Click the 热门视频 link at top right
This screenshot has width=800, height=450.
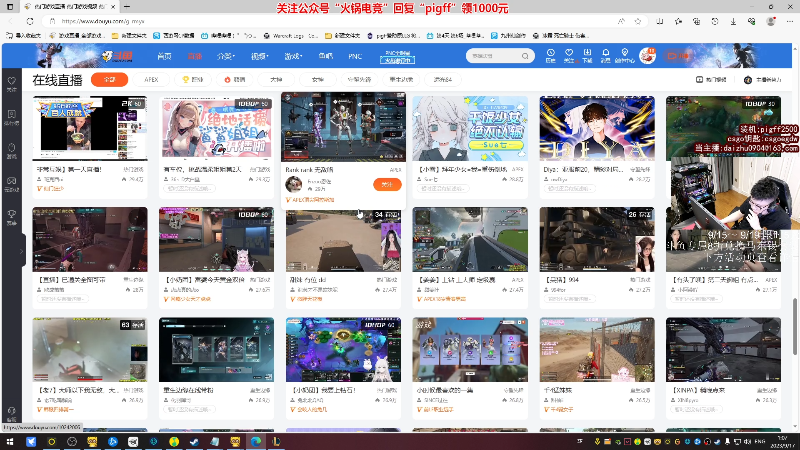tap(711, 80)
